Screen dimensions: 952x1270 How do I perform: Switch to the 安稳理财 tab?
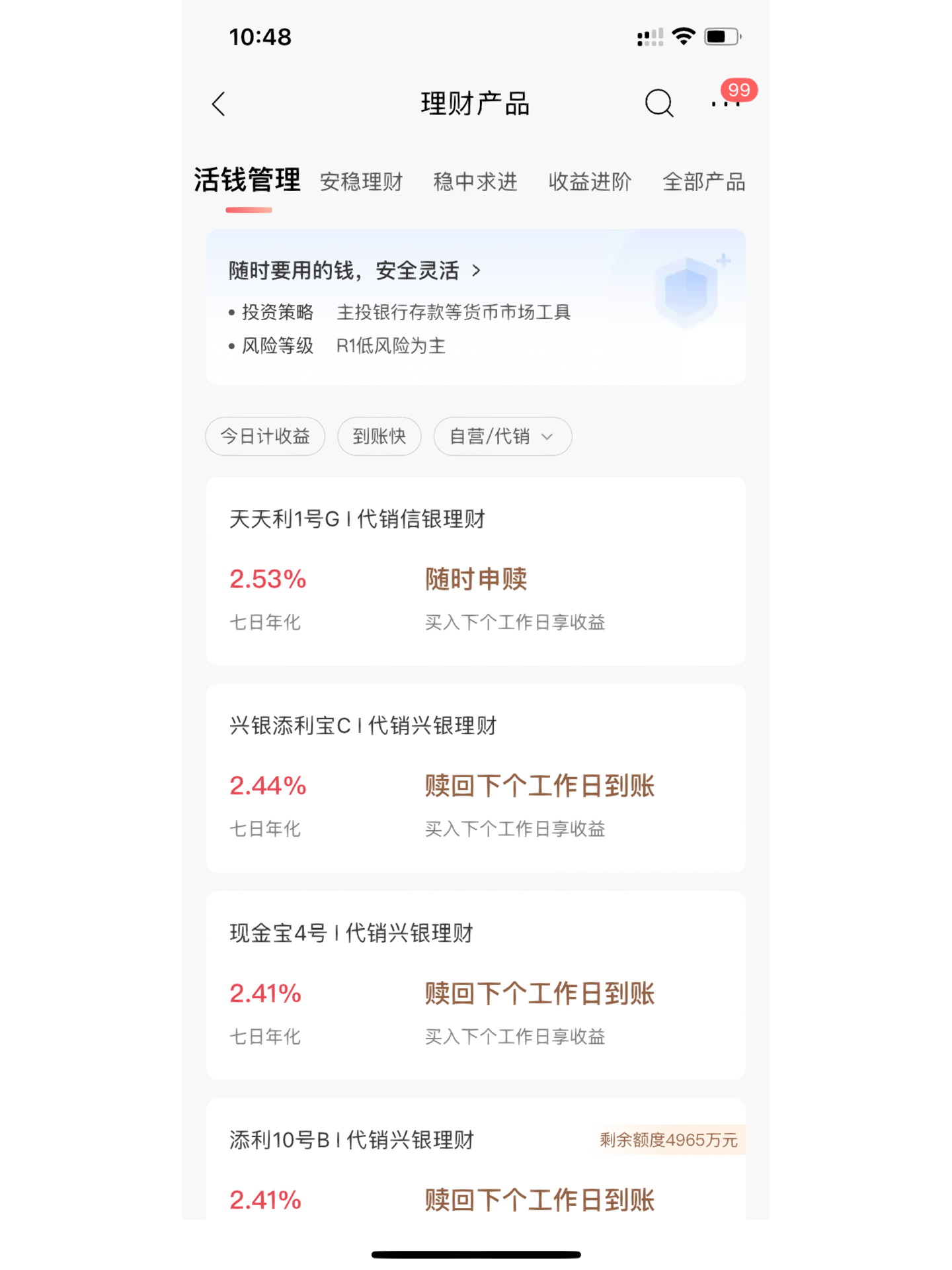click(362, 181)
